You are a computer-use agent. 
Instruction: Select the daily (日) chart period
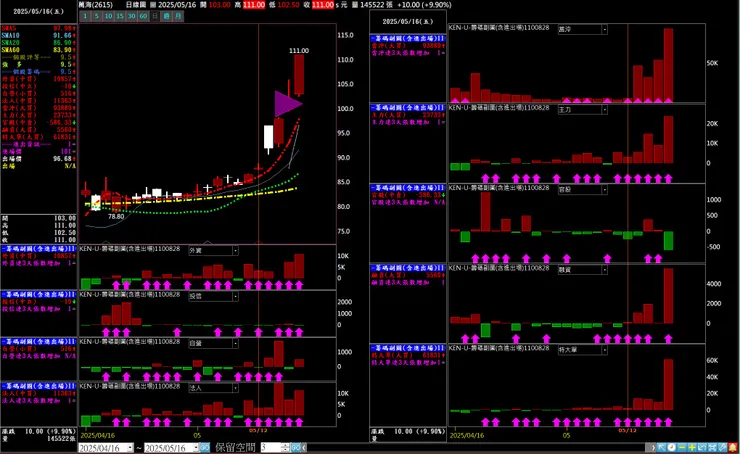tap(155, 16)
